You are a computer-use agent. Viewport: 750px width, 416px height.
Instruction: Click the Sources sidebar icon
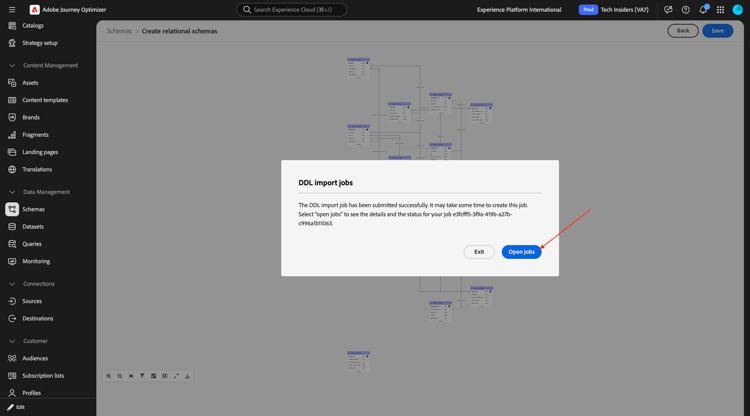click(x=12, y=301)
